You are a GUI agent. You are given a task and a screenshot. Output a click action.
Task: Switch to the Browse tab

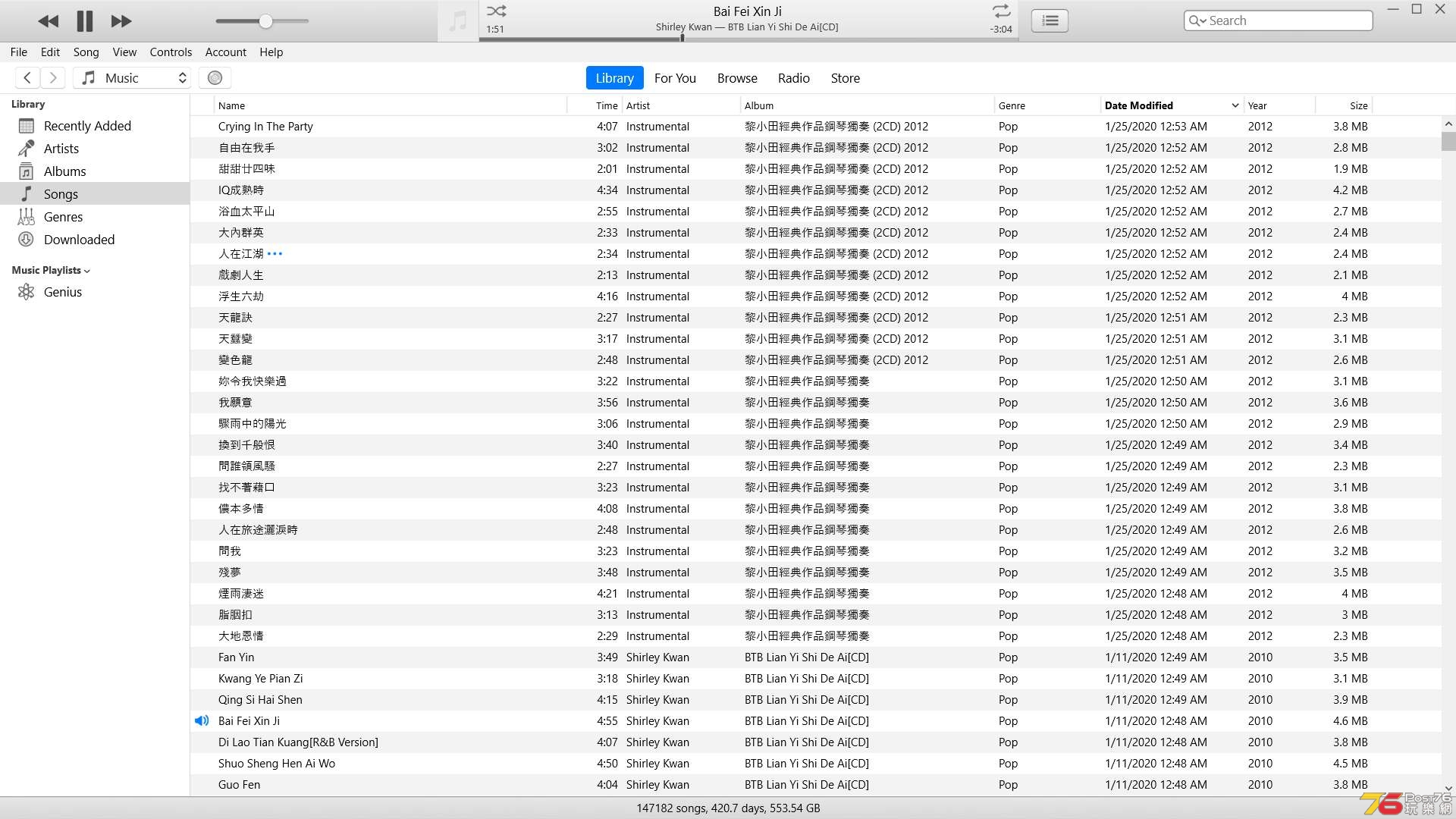coord(737,78)
